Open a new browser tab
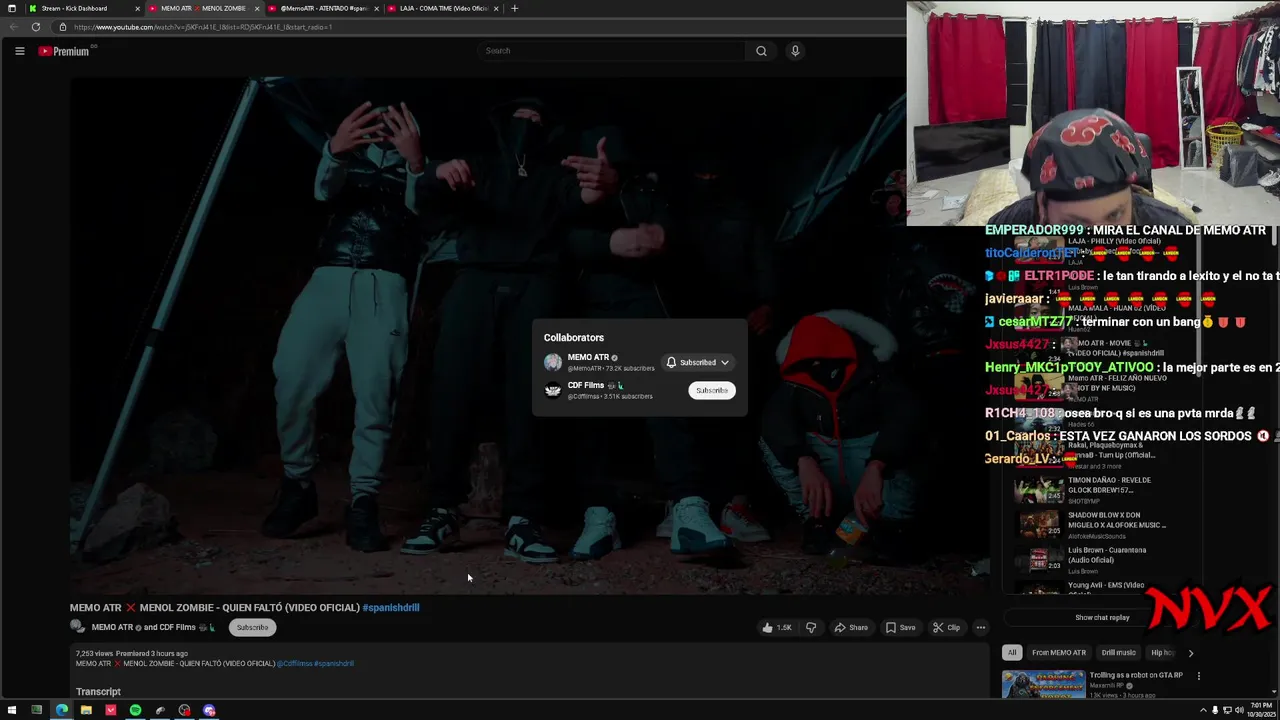This screenshot has width=1280, height=720. 514,8
